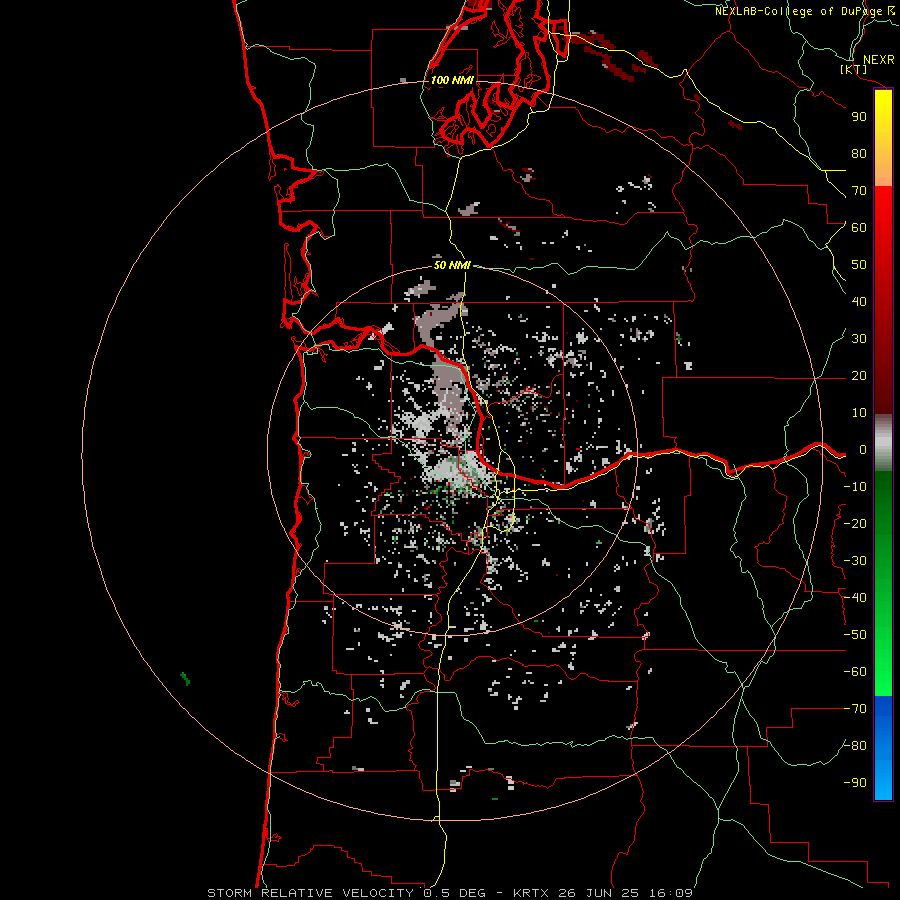Click the -90 value on the velocity scale
The image size is (900, 900).
tap(855, 783)
